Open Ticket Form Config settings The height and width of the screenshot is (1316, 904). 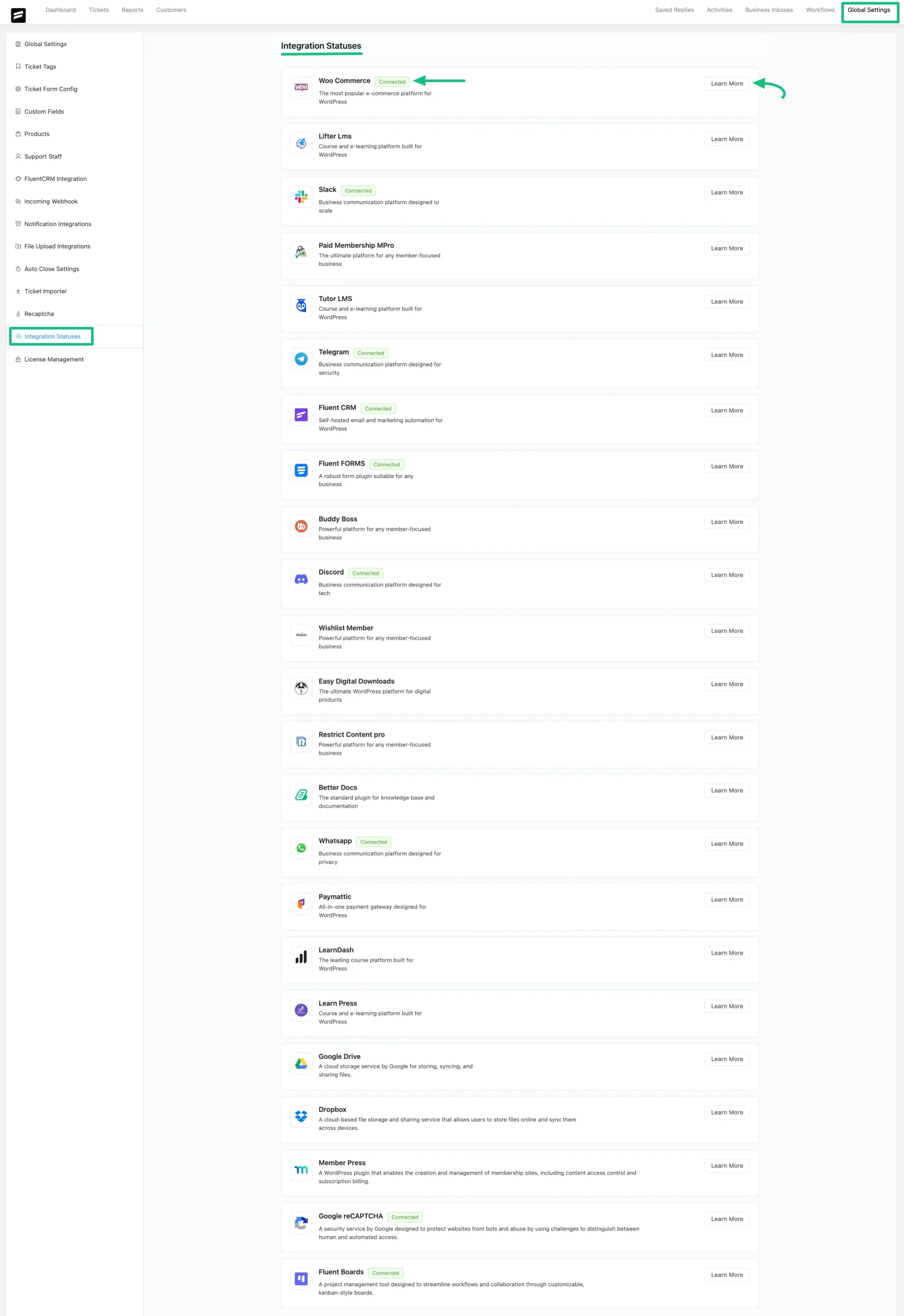point(50,89)
